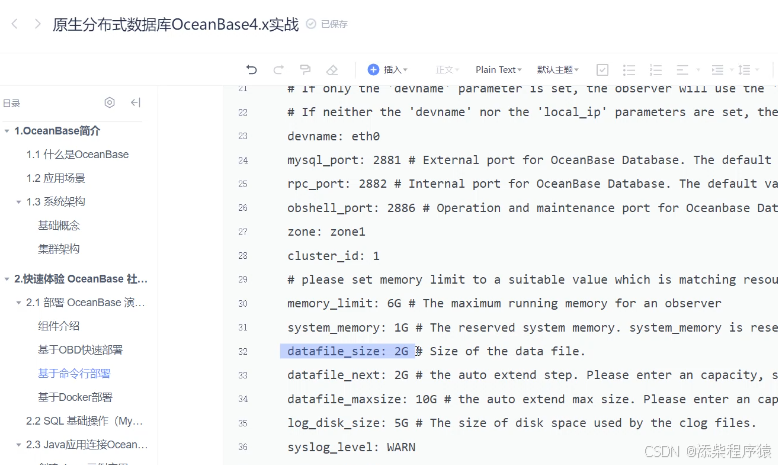Viewport: 778px width, 465px height.
Task: Open 2.1 部署 OceanBase outline entry
Action: coord(85,303)
